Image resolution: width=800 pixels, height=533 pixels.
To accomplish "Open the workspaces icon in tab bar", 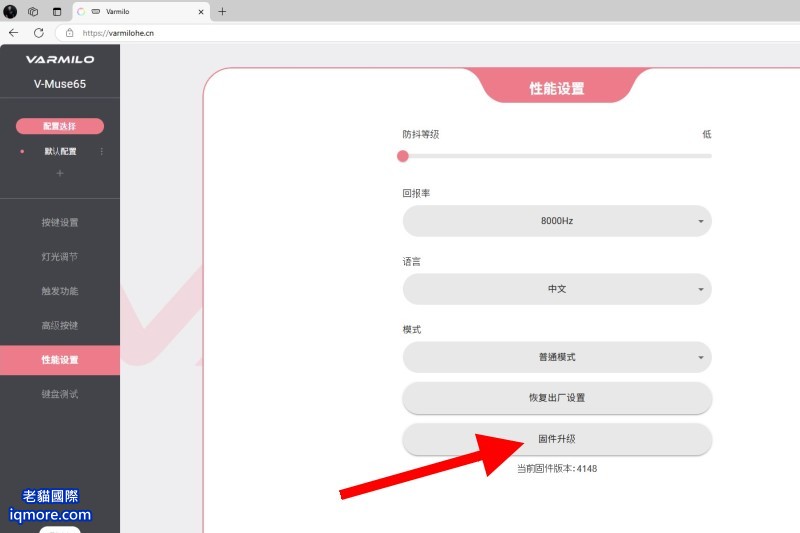I will point(33,11).
